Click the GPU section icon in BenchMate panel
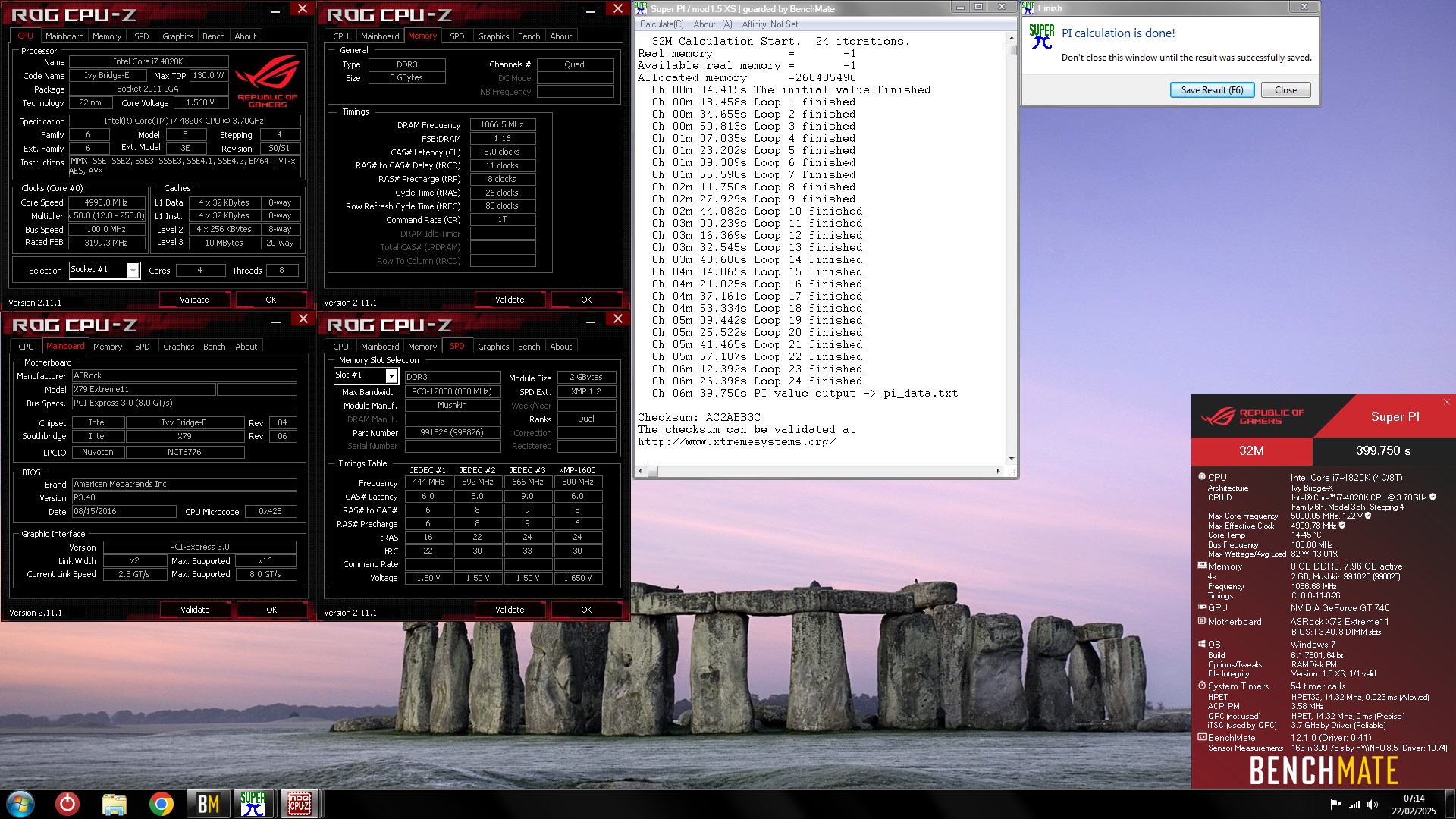This screenshot has width=1456, height=819. coord(1202,607)
